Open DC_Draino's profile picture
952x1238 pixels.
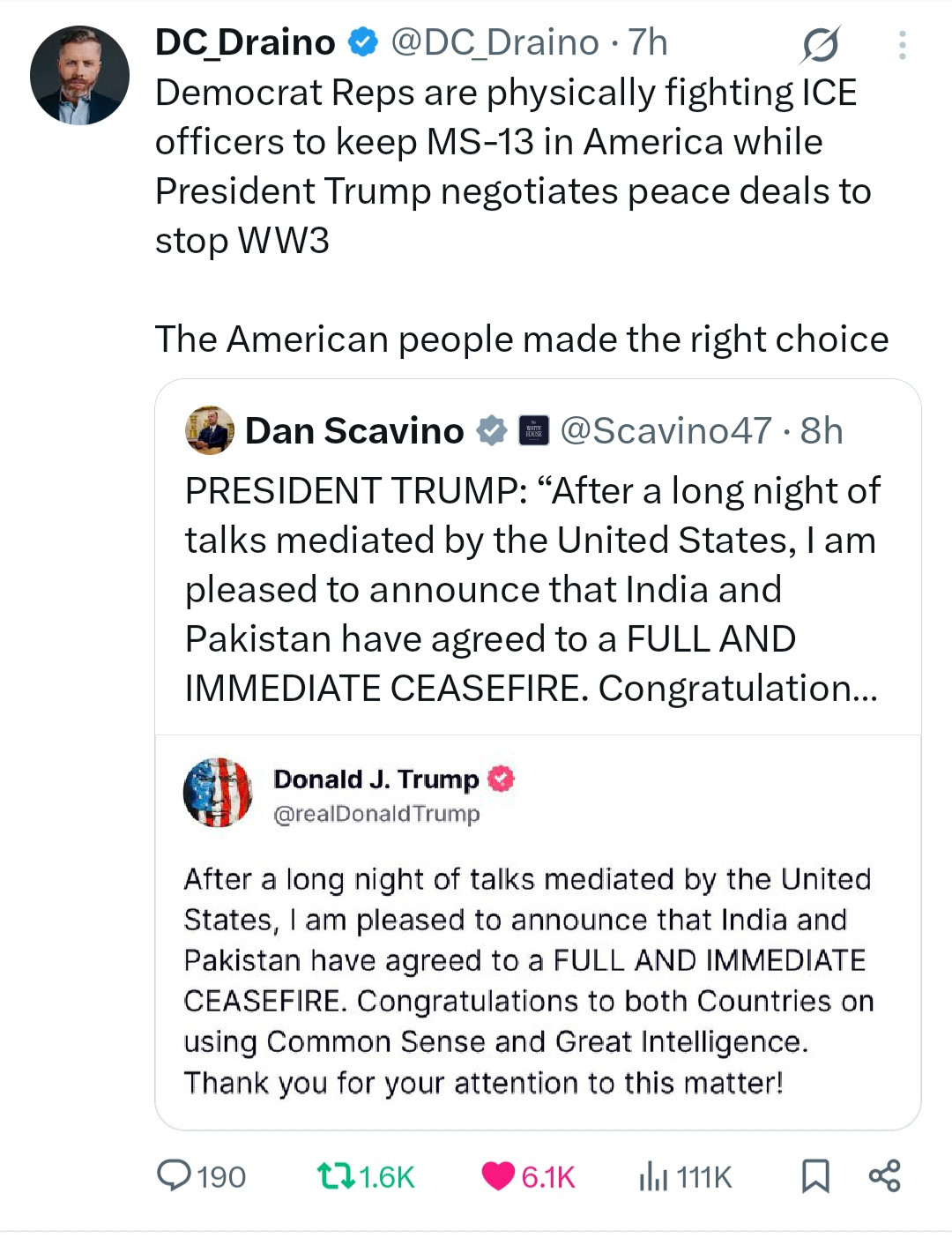point(79,75)
